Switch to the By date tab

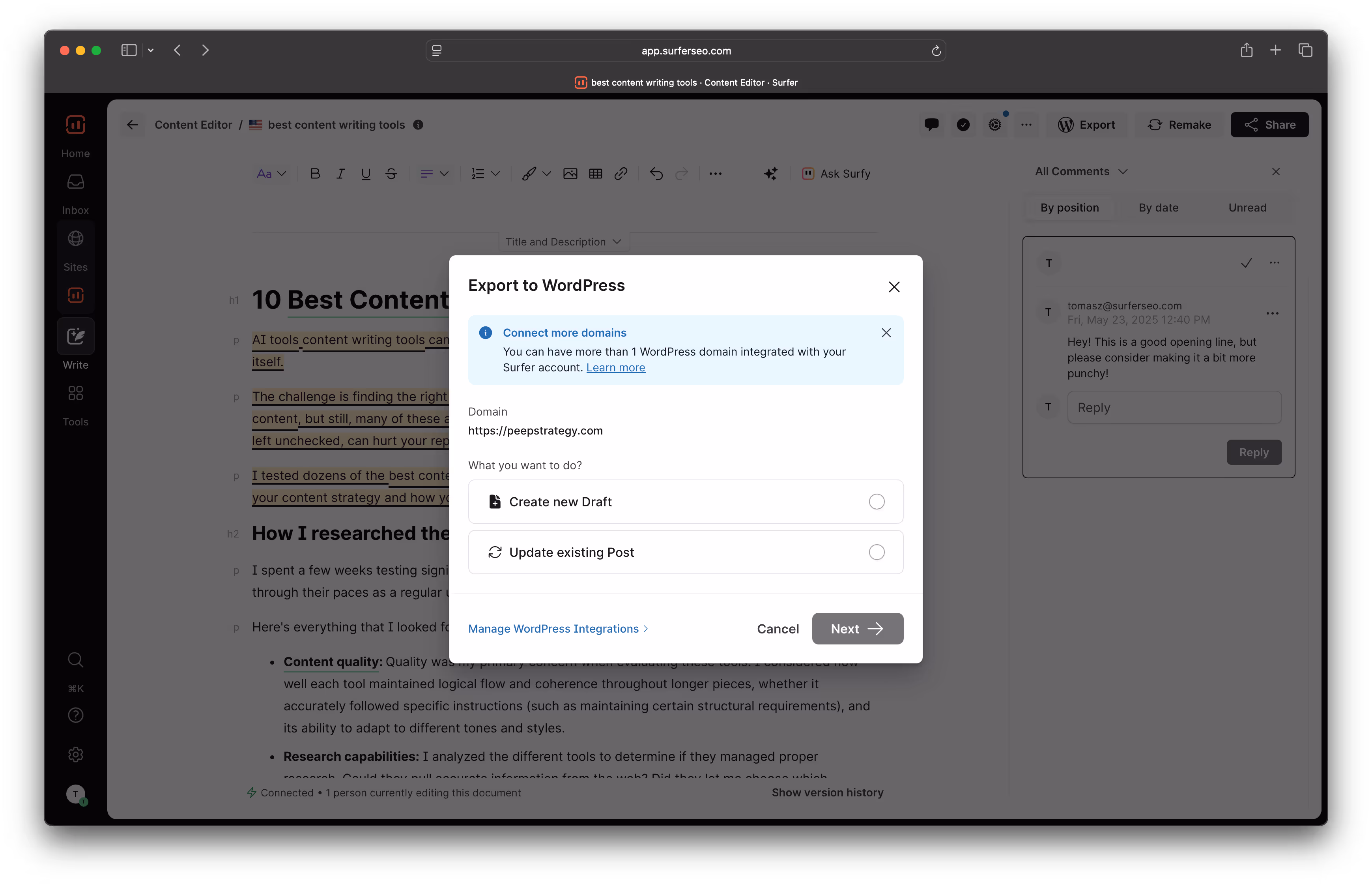click(x=1158, y=207)
